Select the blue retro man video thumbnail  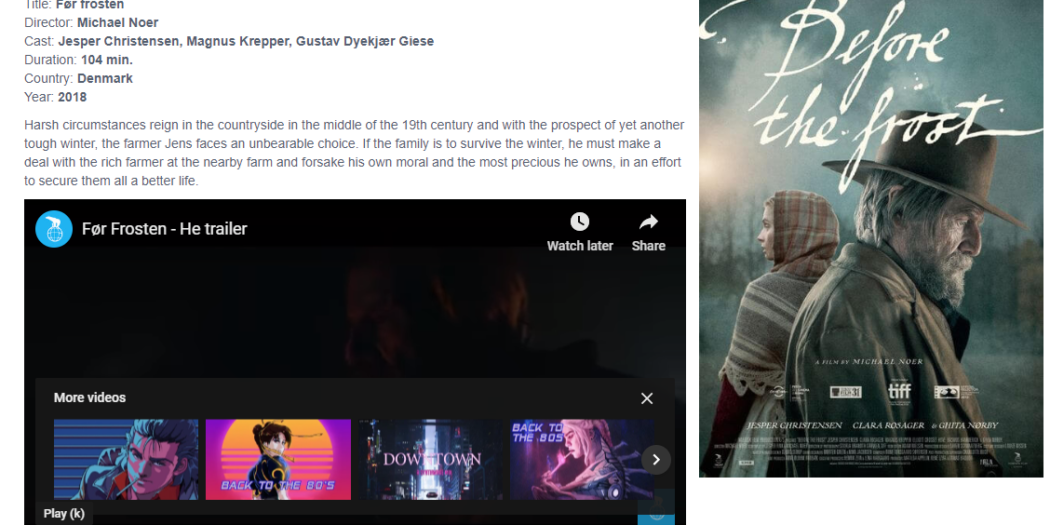coord(126,459)
